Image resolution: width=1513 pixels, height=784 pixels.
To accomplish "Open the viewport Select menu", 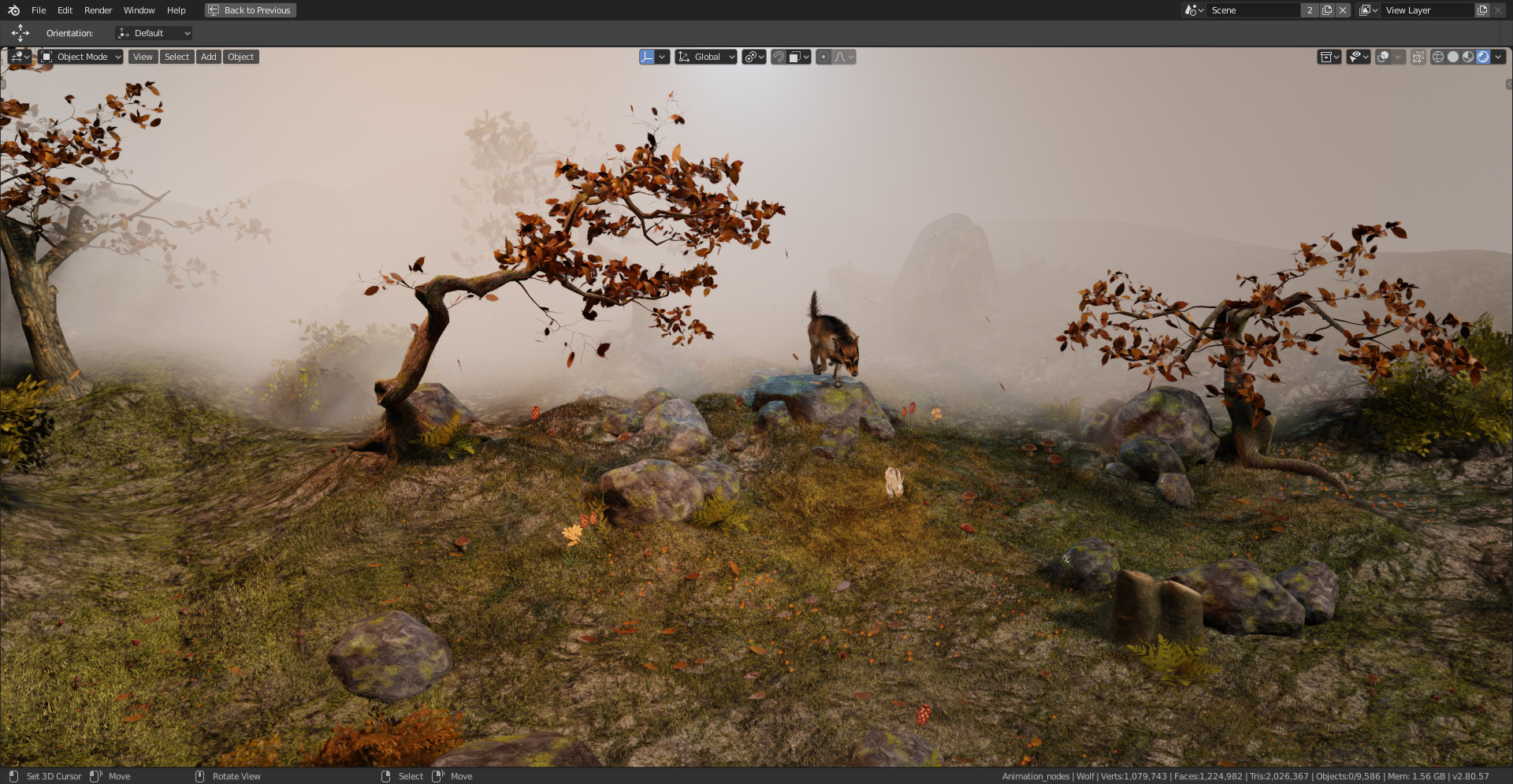I will (x=177, y=57).
